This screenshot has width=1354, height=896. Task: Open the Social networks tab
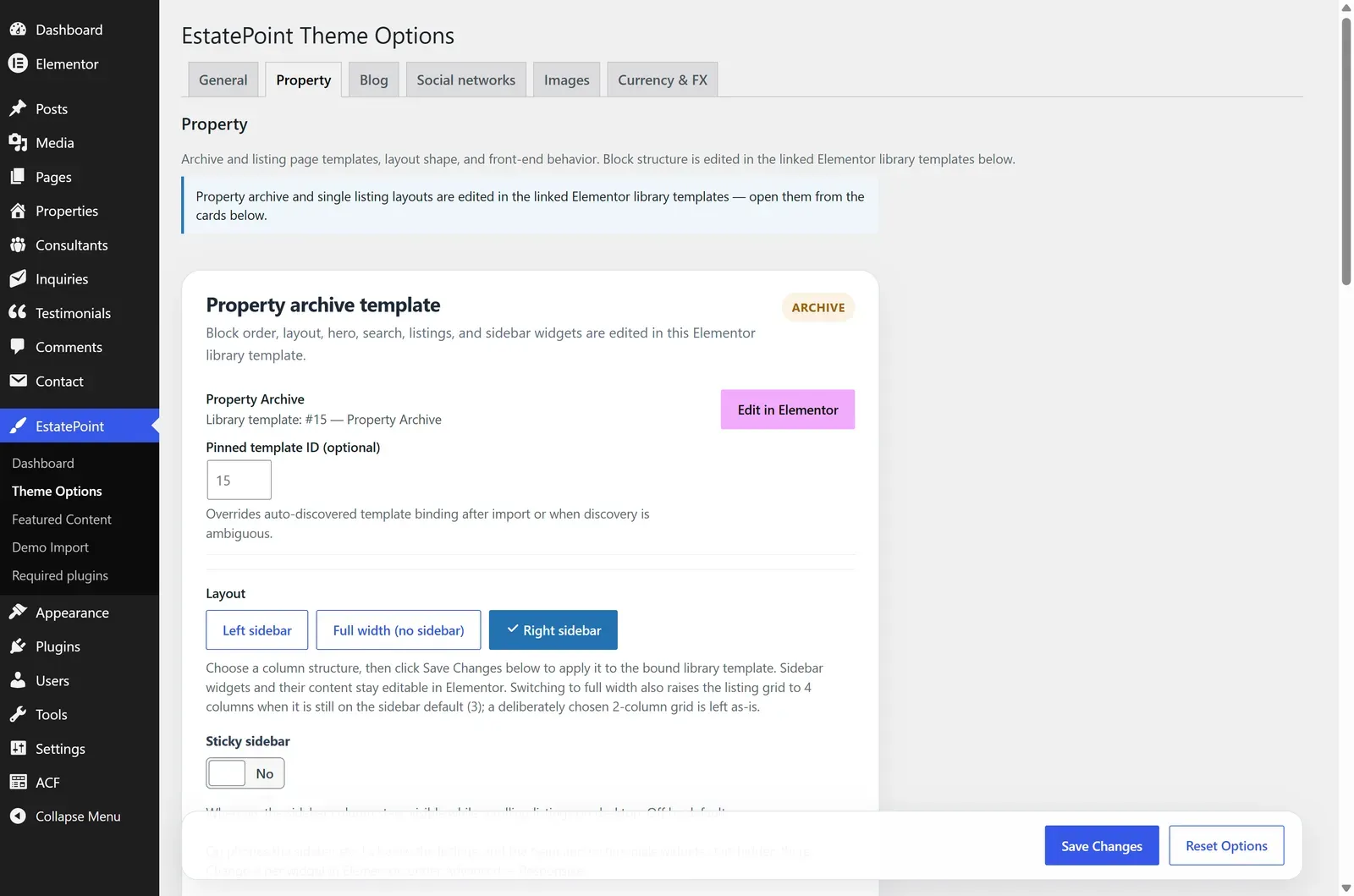[466, 80]
